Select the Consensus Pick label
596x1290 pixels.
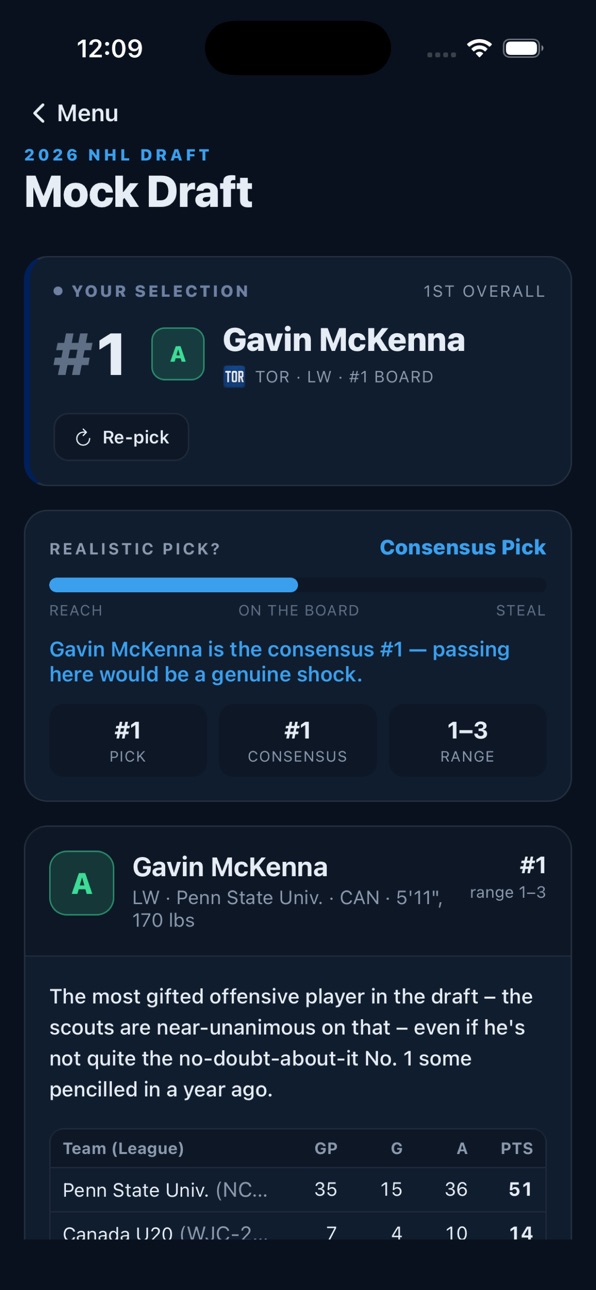click(x=463, y=547)
